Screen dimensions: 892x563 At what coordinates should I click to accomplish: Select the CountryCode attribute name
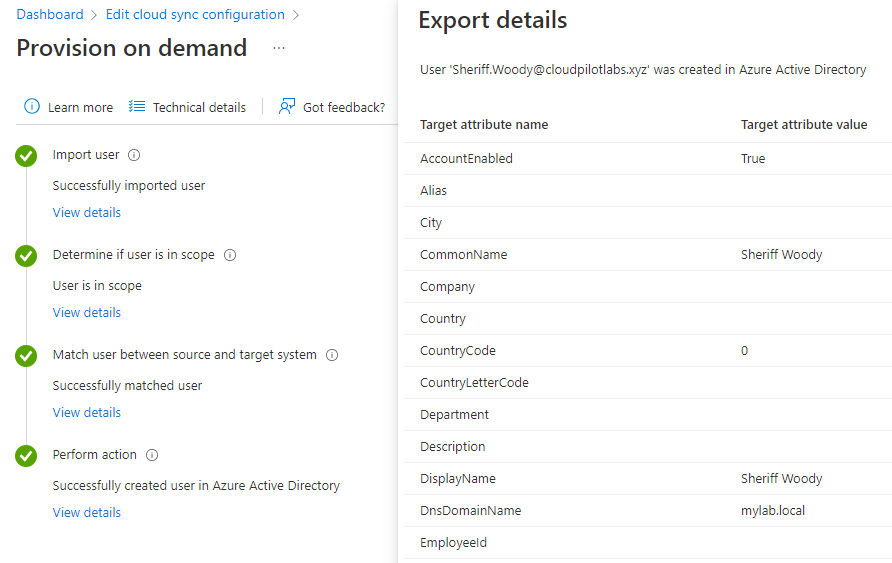click(458, 351)
